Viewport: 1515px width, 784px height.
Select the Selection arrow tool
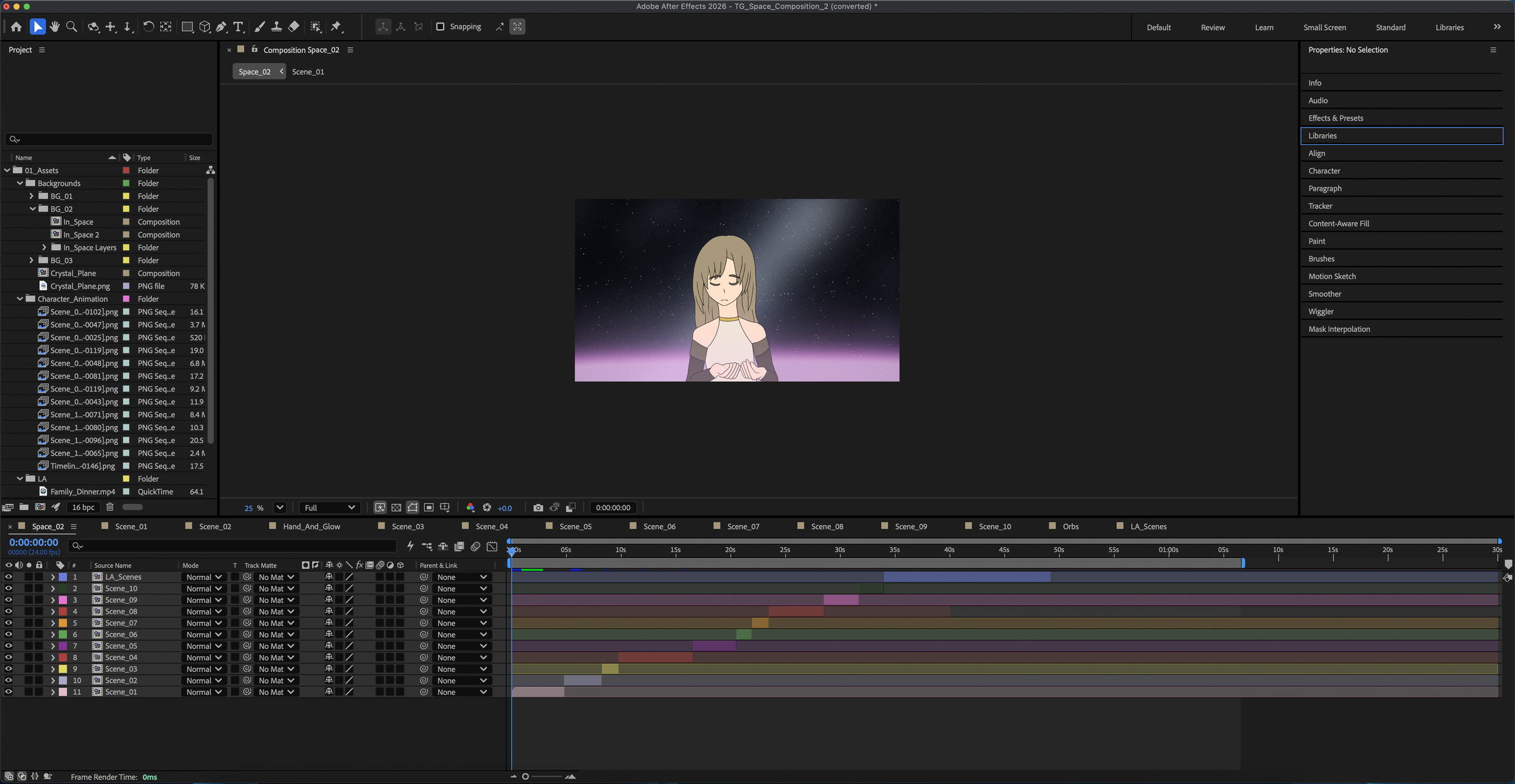pos(38,27)
